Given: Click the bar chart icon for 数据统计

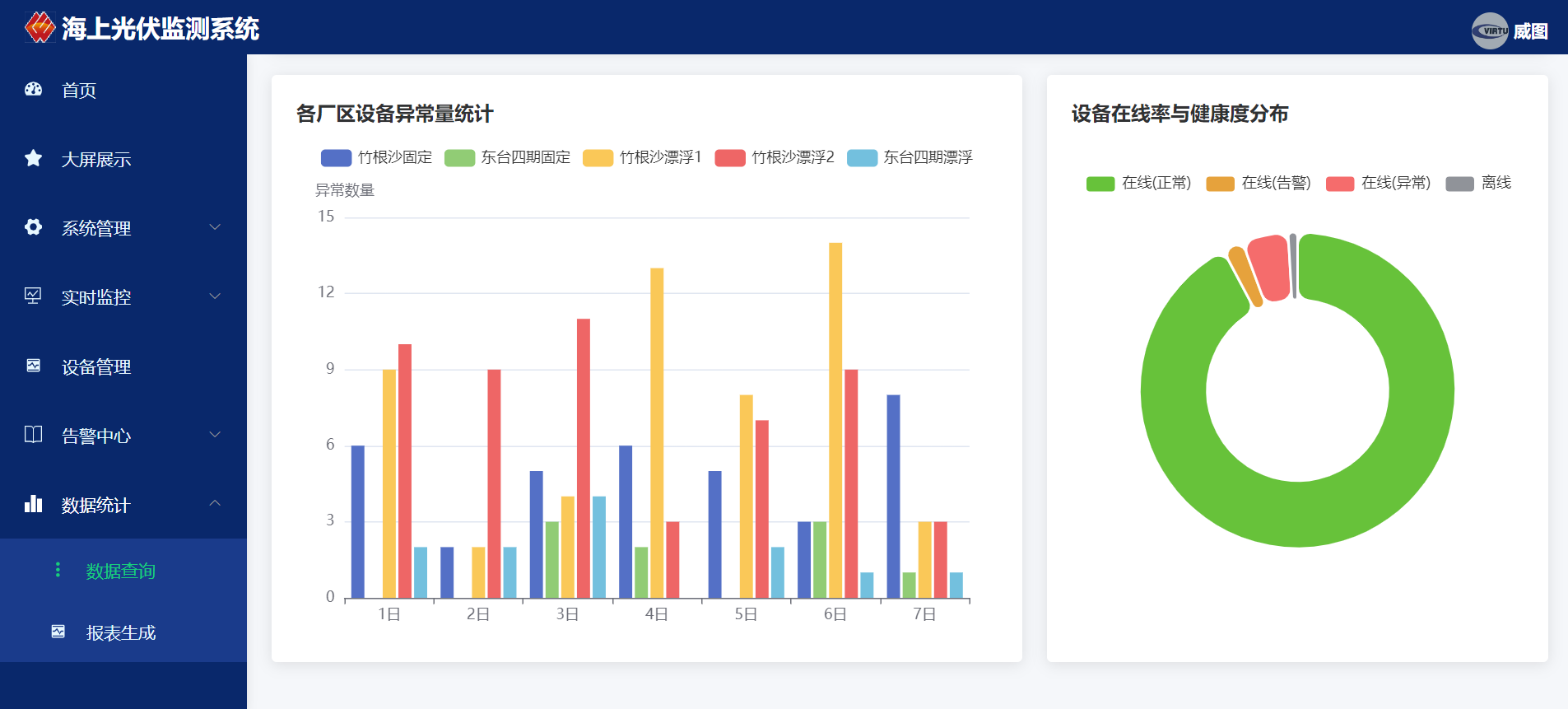Looking at the screenshot, I should click(33, 504).
